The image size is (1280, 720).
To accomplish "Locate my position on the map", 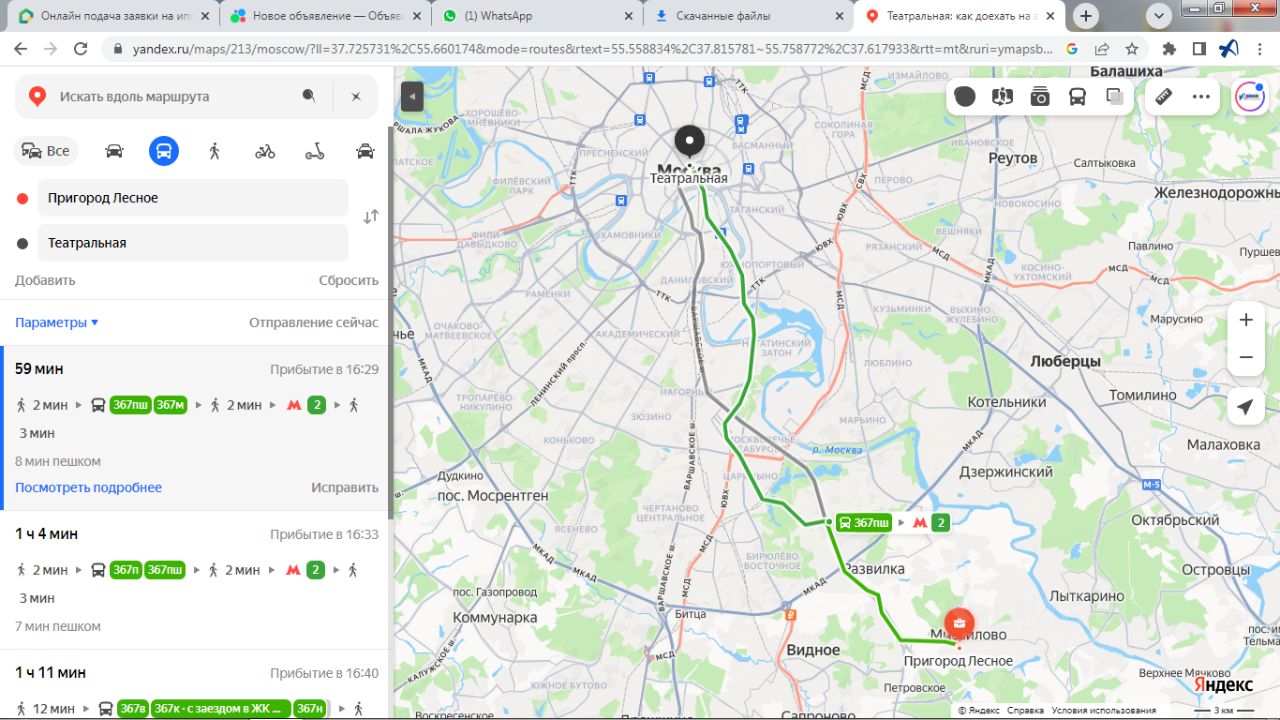I will [x=1246, y=407].
